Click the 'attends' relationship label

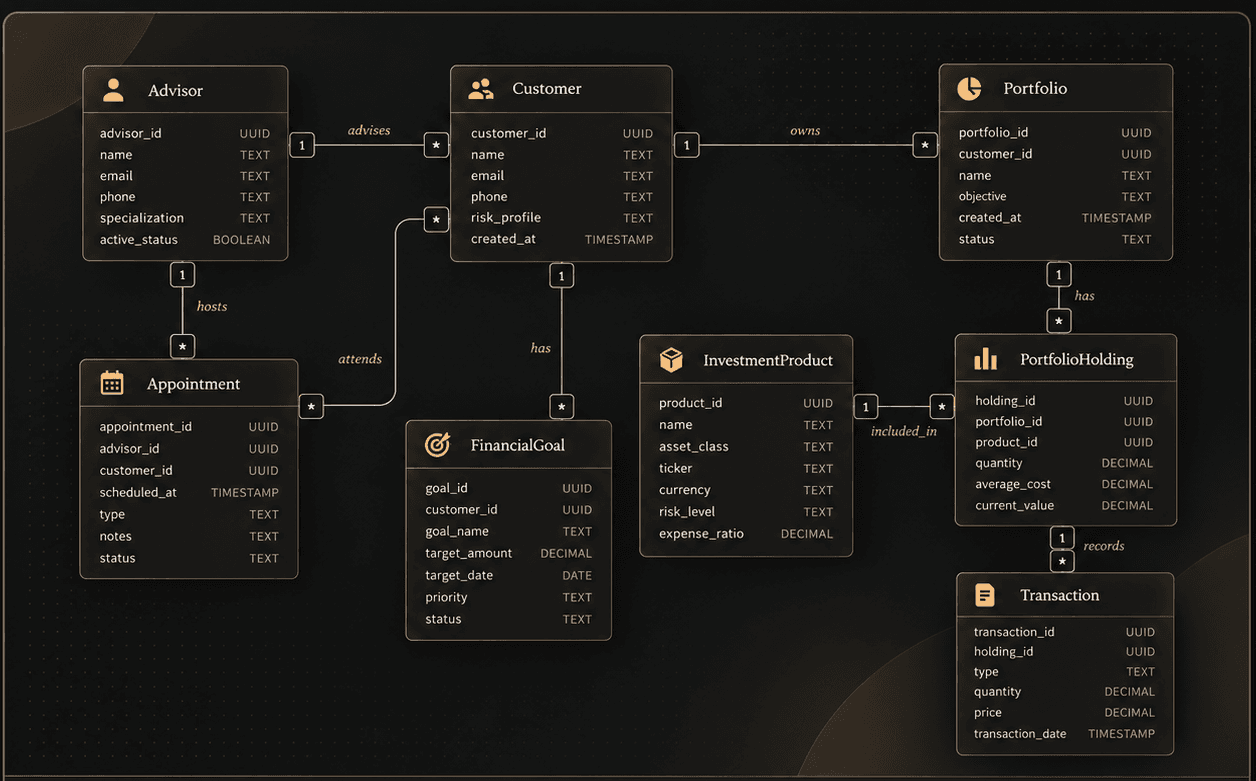[x=360, y=359]
